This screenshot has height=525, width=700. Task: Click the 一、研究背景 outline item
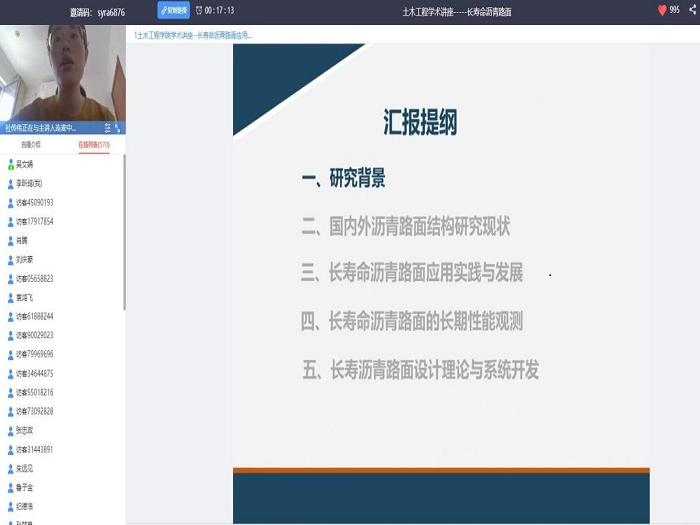[343, 180]
